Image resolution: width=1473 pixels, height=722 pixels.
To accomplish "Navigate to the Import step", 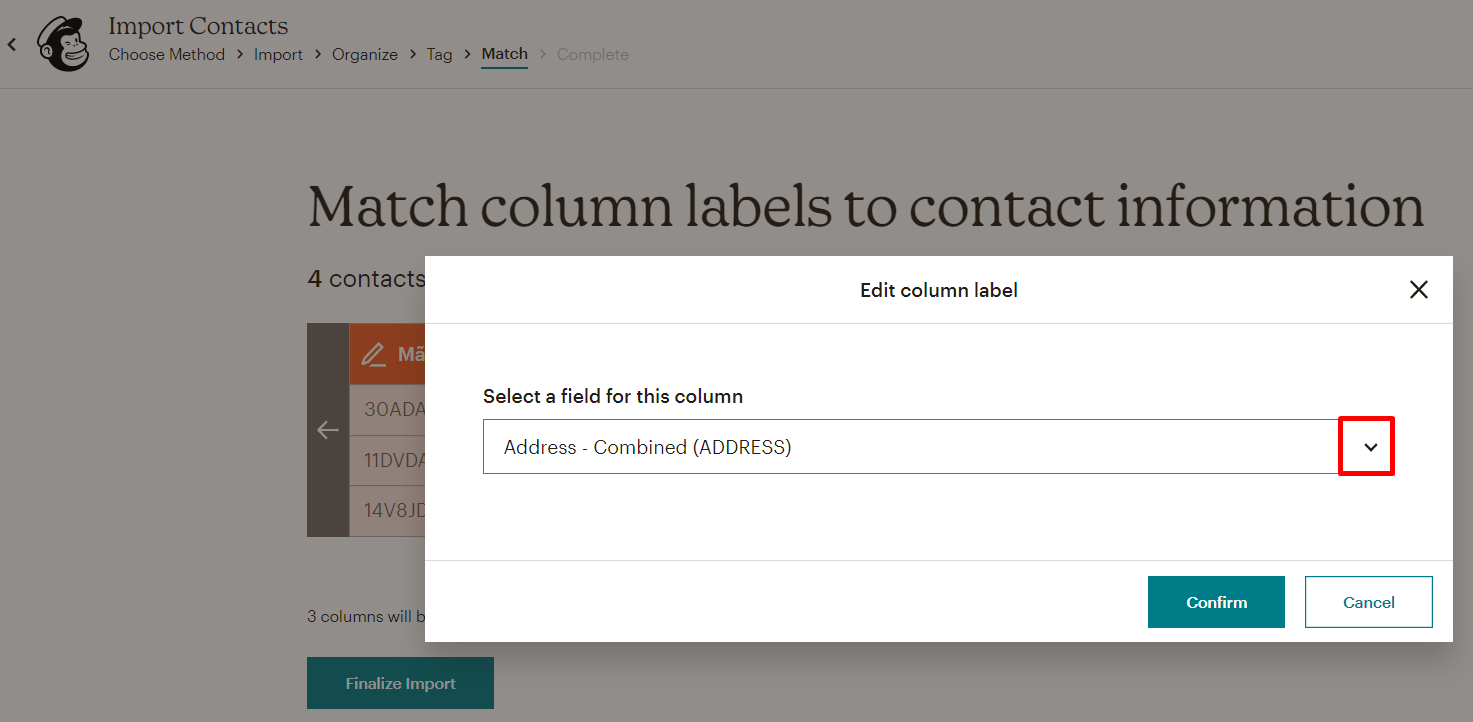I will [x=278, y=54].
